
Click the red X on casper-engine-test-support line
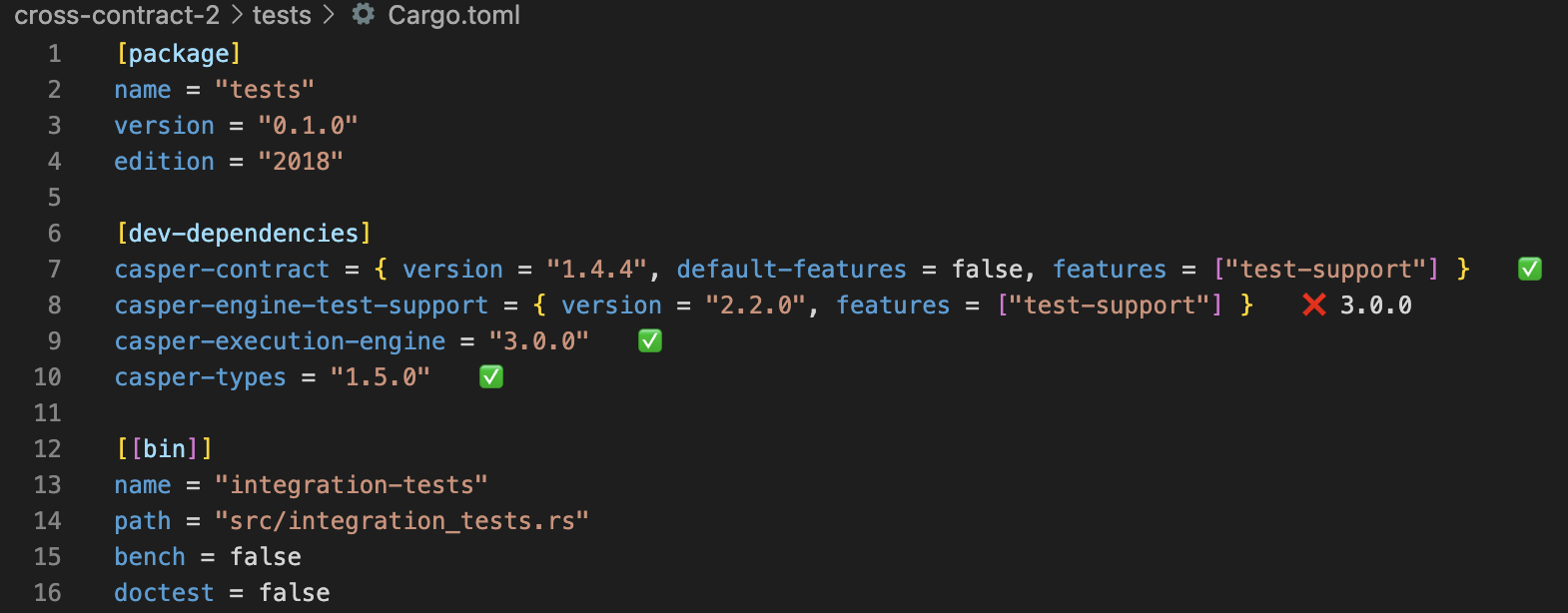[1313, 305]
